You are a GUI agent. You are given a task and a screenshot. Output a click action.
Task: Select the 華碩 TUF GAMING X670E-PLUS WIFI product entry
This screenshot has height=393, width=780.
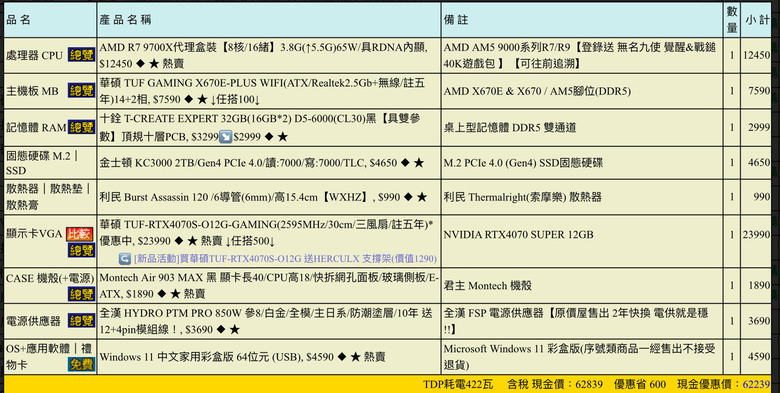pyautogui.click(x=262, y=91)
